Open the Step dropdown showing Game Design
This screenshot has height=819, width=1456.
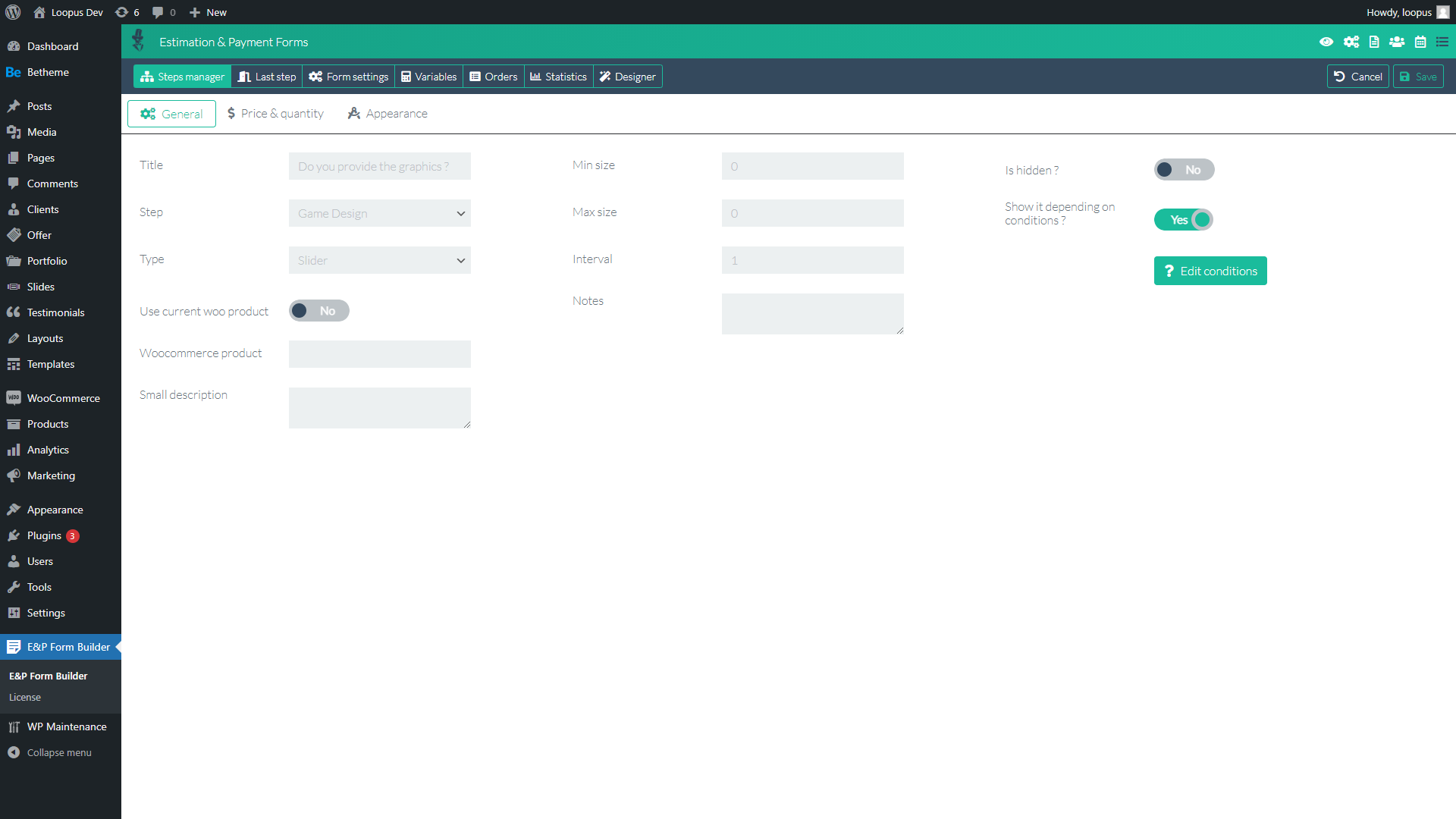coord(379,213)
